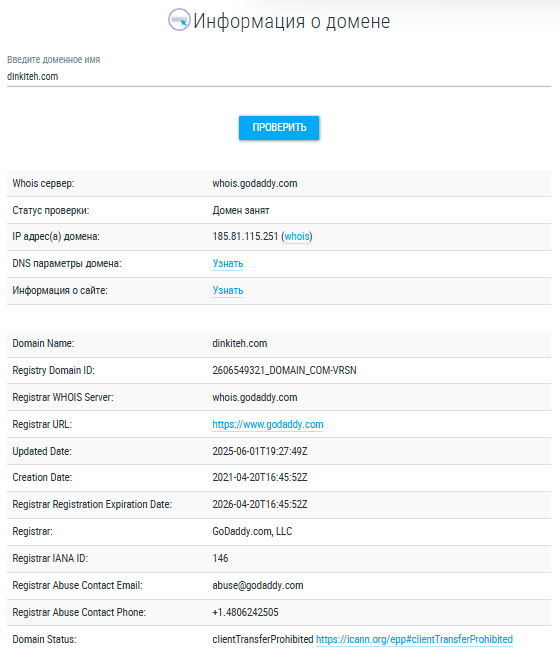Select clientTransferProhibited status text
Image resolution: width=560 pixels, height=648 pixels.
tap(263, 639)
